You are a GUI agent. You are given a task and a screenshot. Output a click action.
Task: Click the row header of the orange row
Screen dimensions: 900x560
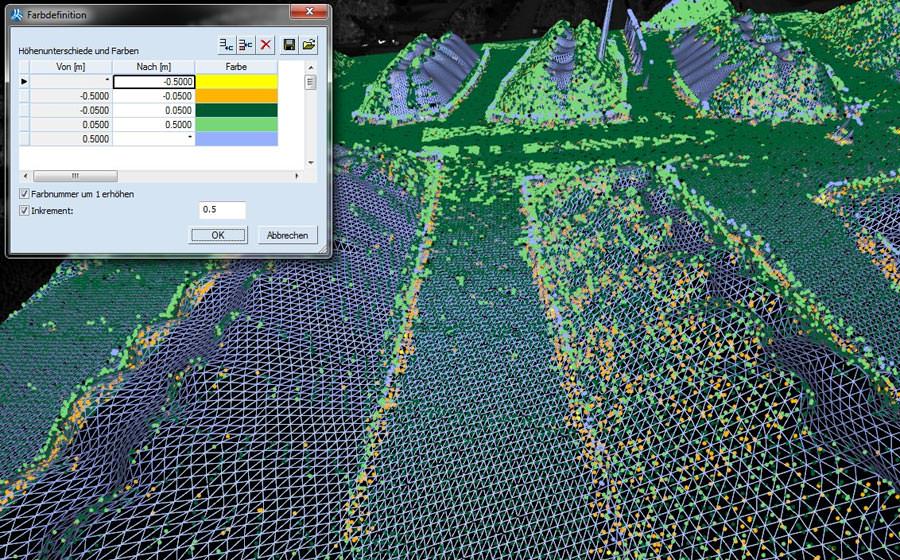coord(24,96)
